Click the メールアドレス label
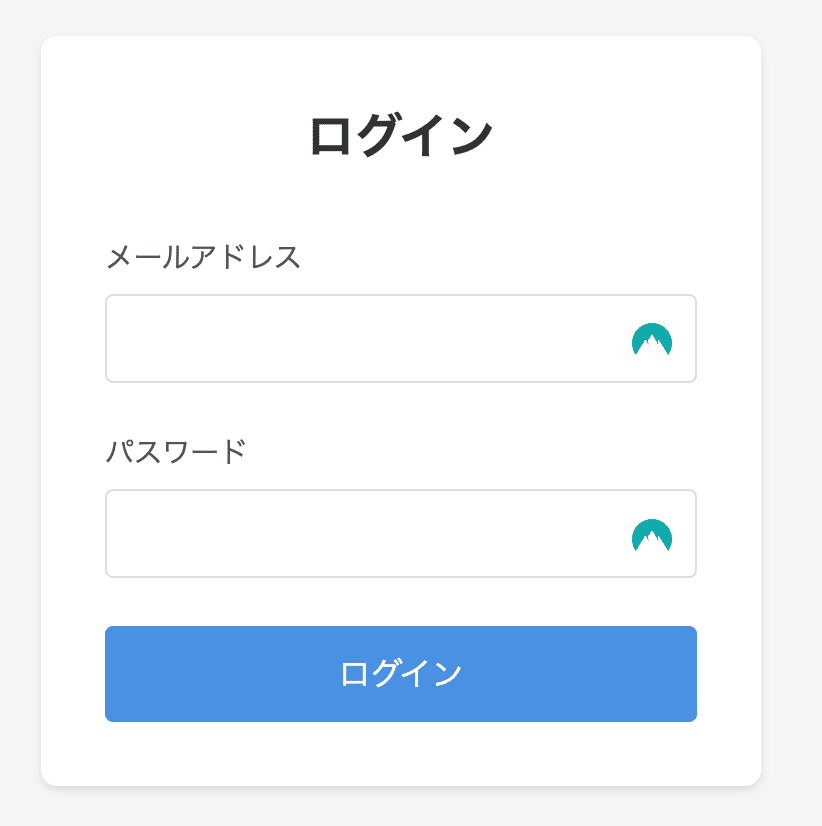822x826 pixels. [203, 257]
